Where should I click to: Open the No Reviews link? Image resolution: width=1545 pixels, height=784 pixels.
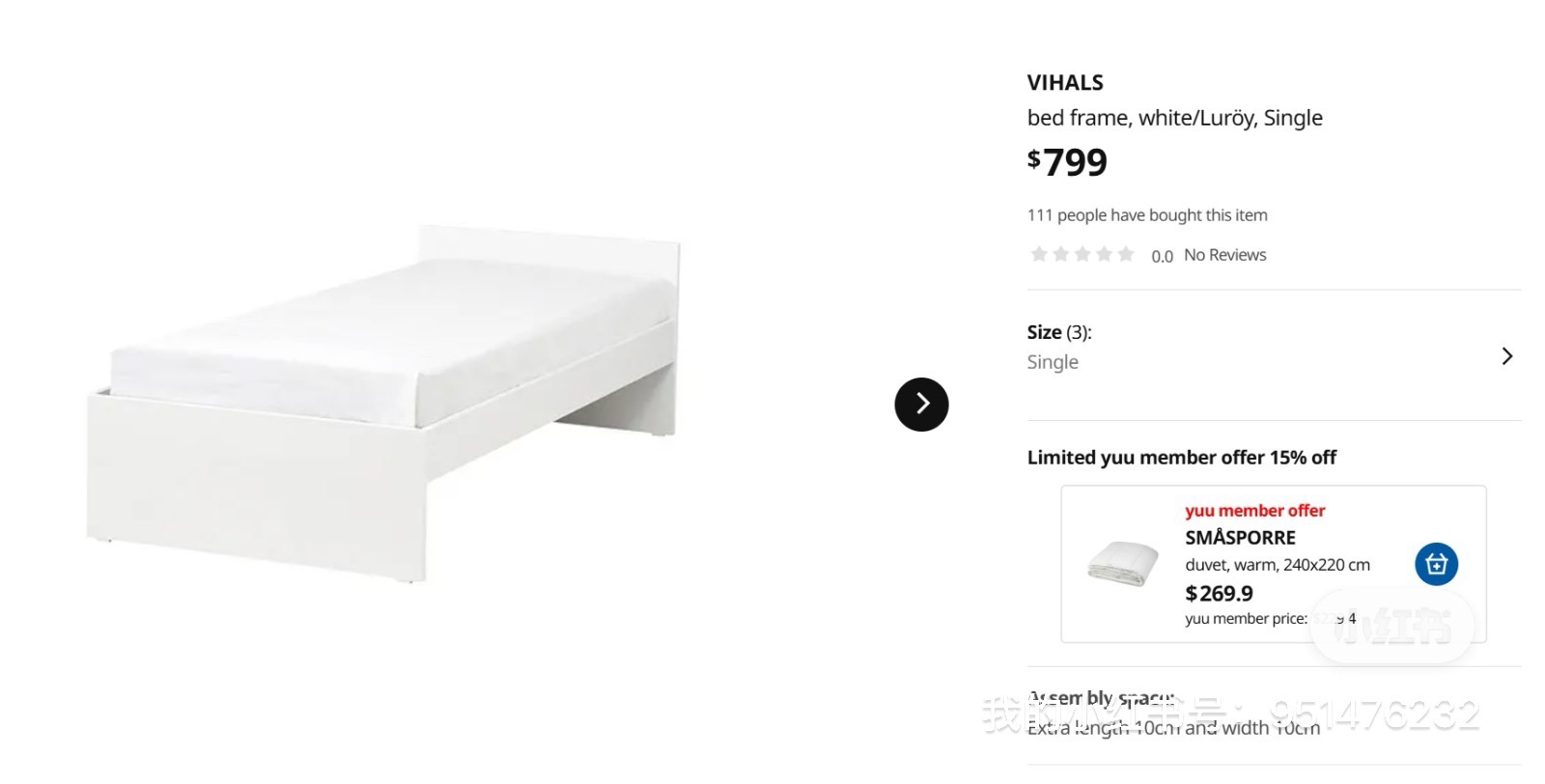coord(1224,255)
